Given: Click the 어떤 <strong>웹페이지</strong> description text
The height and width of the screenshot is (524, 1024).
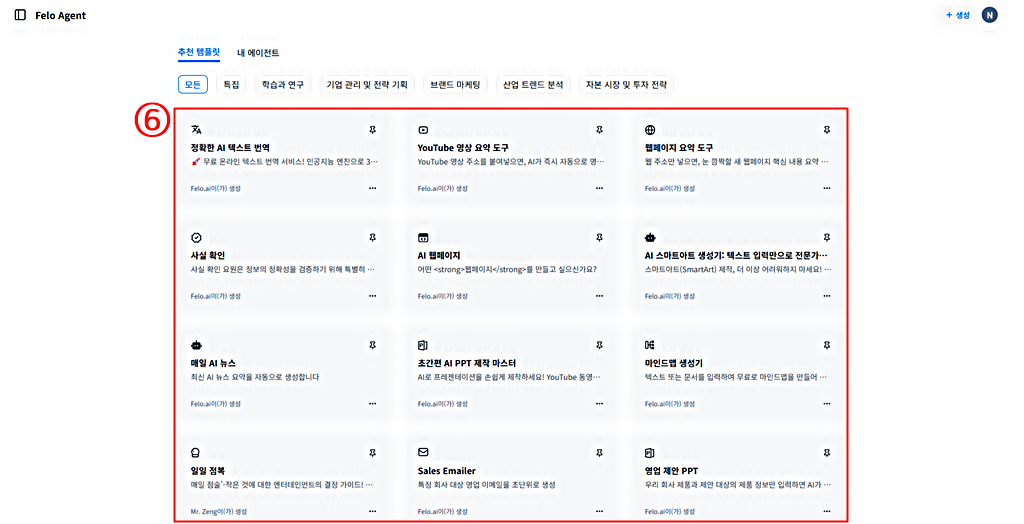Looking at the screenshot, I should (x=507, y=269).
